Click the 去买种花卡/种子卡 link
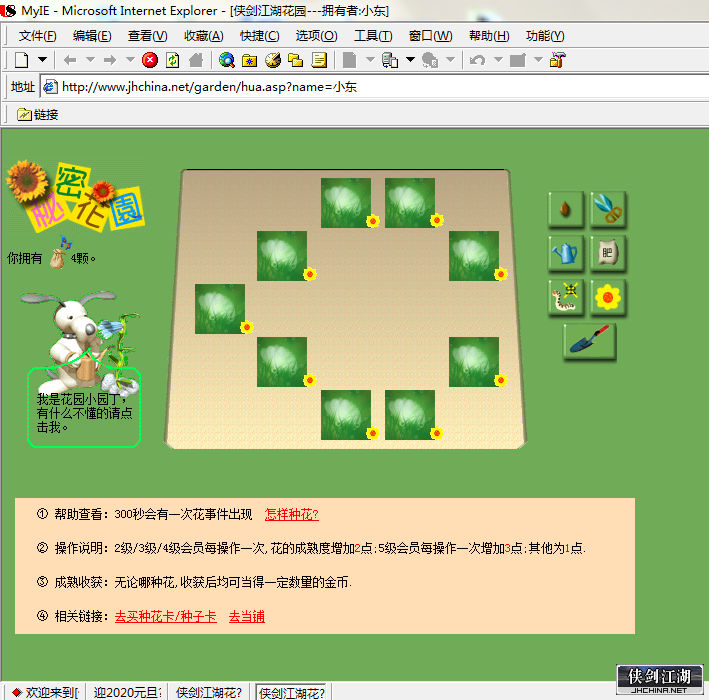 [165, 616]
